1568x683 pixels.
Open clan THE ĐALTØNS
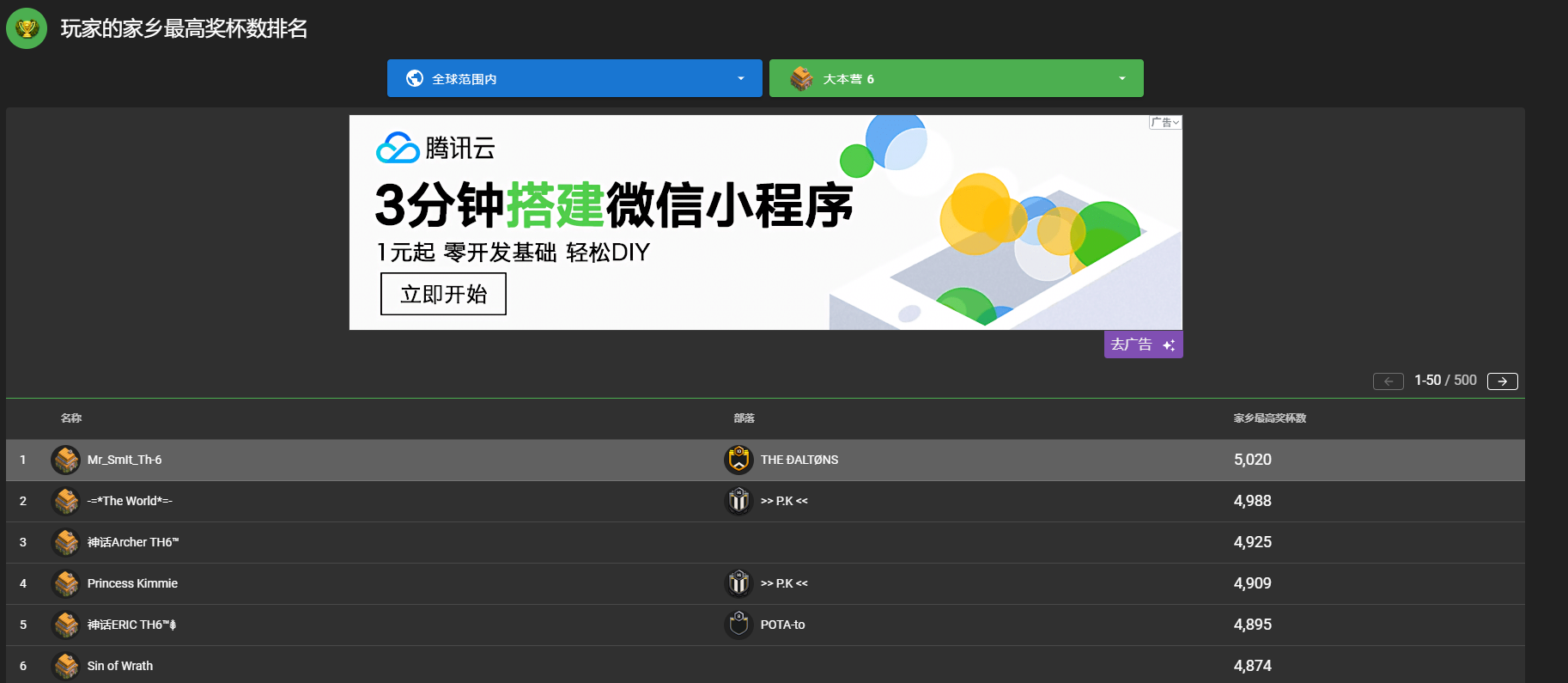799,460
